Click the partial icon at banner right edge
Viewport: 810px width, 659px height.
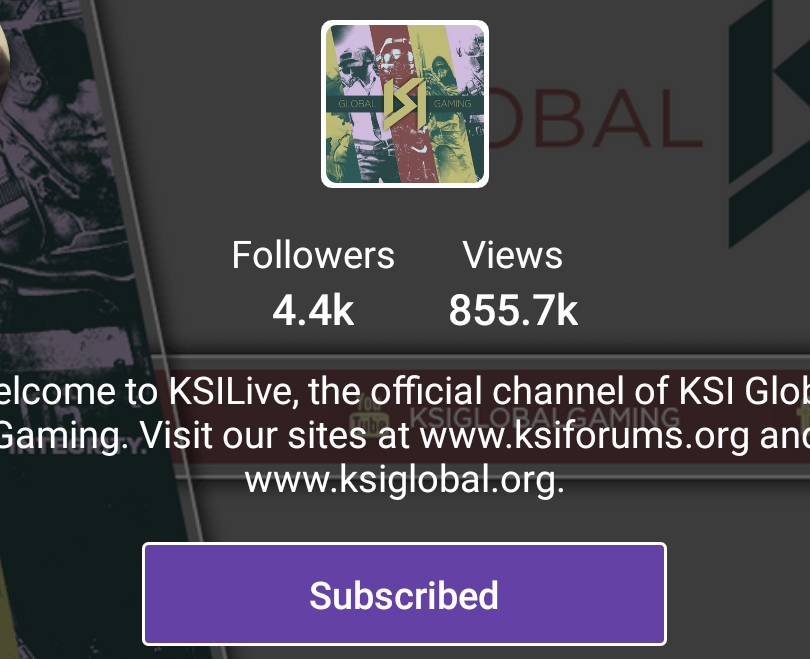(x=805, y=418)
